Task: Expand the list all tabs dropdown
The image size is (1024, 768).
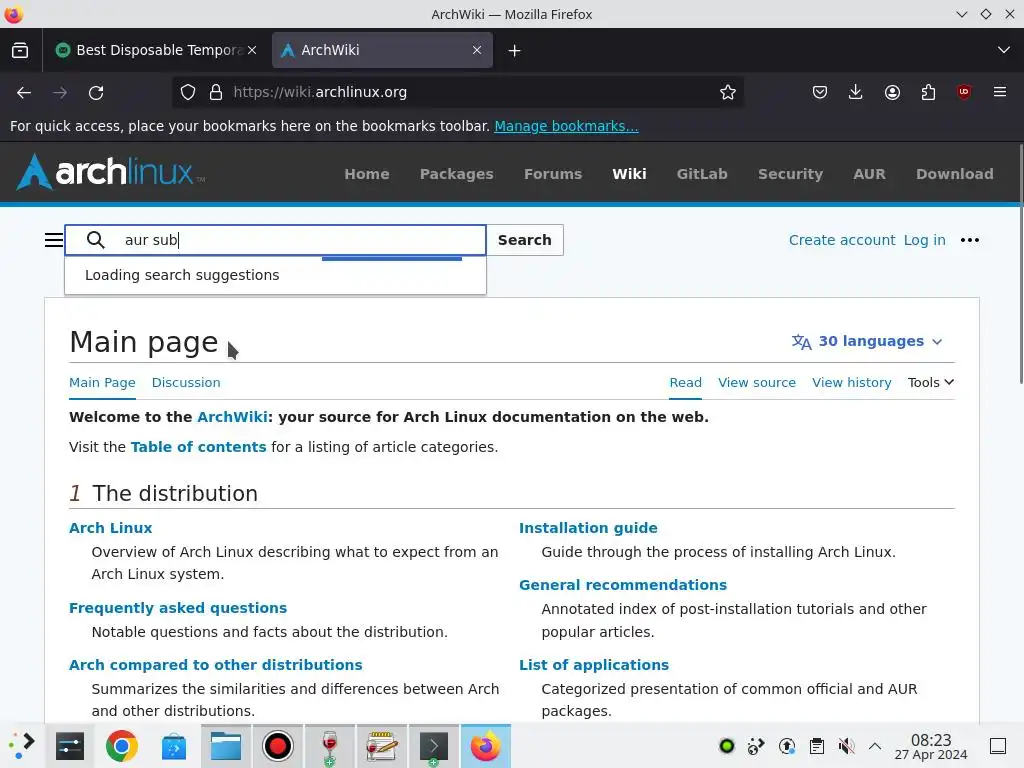Action: pos(1004,50)
